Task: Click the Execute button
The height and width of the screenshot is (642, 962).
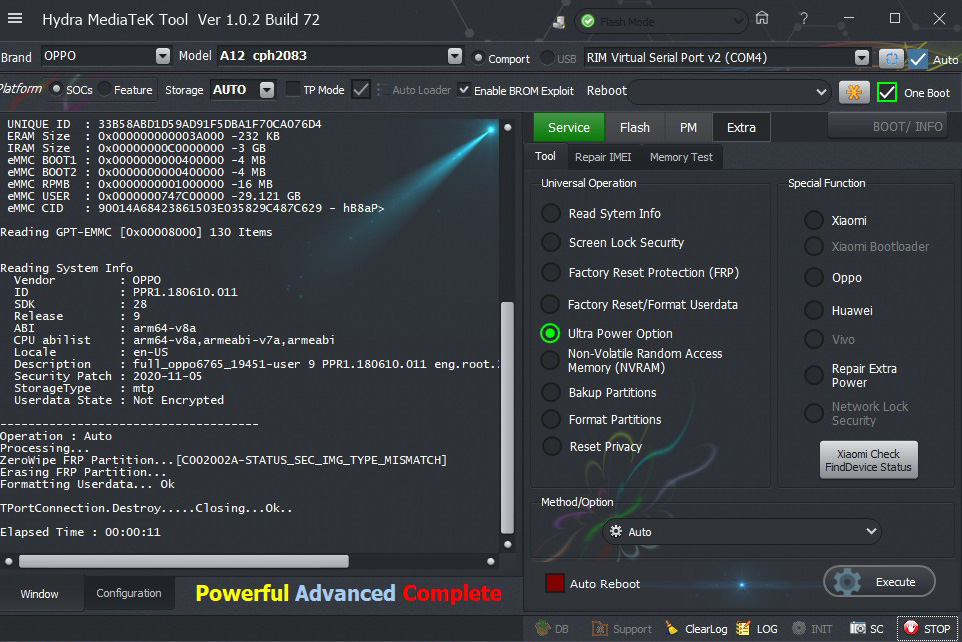Action: [879, 582]
